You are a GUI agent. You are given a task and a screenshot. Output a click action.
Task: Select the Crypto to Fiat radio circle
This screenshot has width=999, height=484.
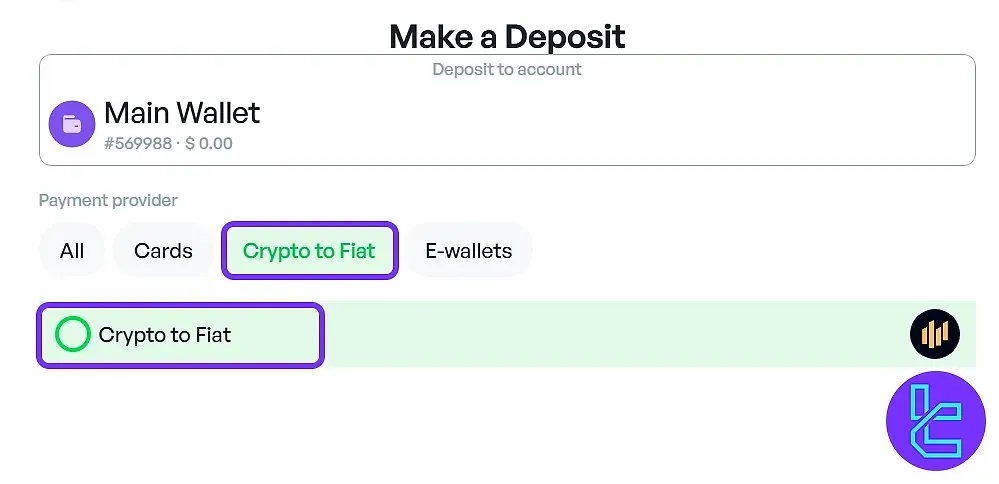pos(72,334)
